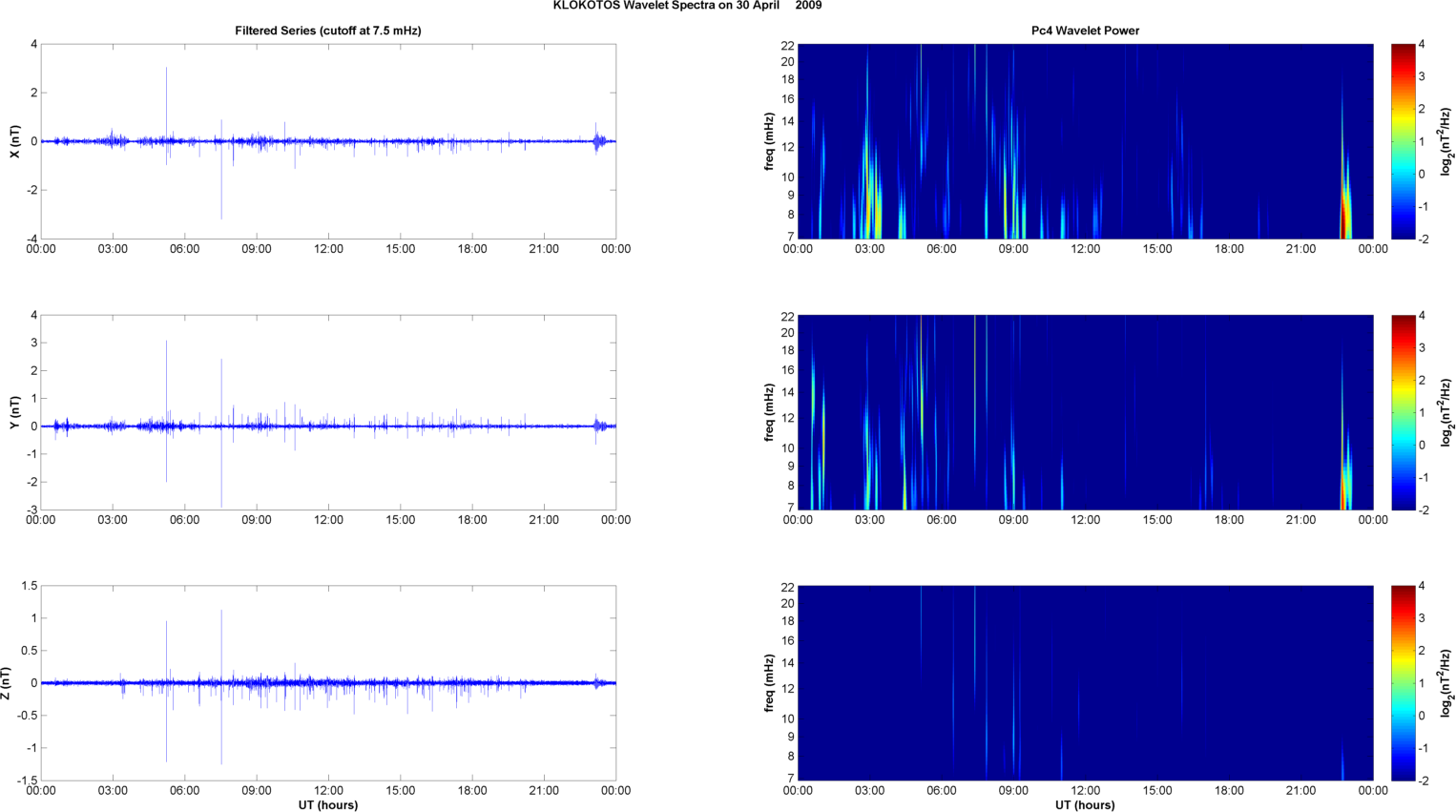The height and width of the screenshot is (812, 1456).
Task: Click the 'Z (nT)' axis label
Action: point(7,683)
